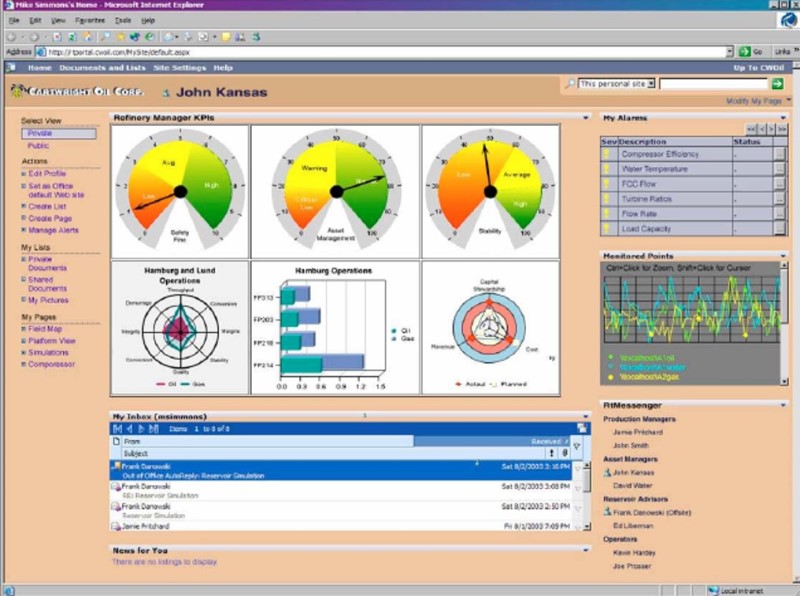
Task: Collapse the Refinery Manager KPIs panel arrow
Action: coord(586,118)
